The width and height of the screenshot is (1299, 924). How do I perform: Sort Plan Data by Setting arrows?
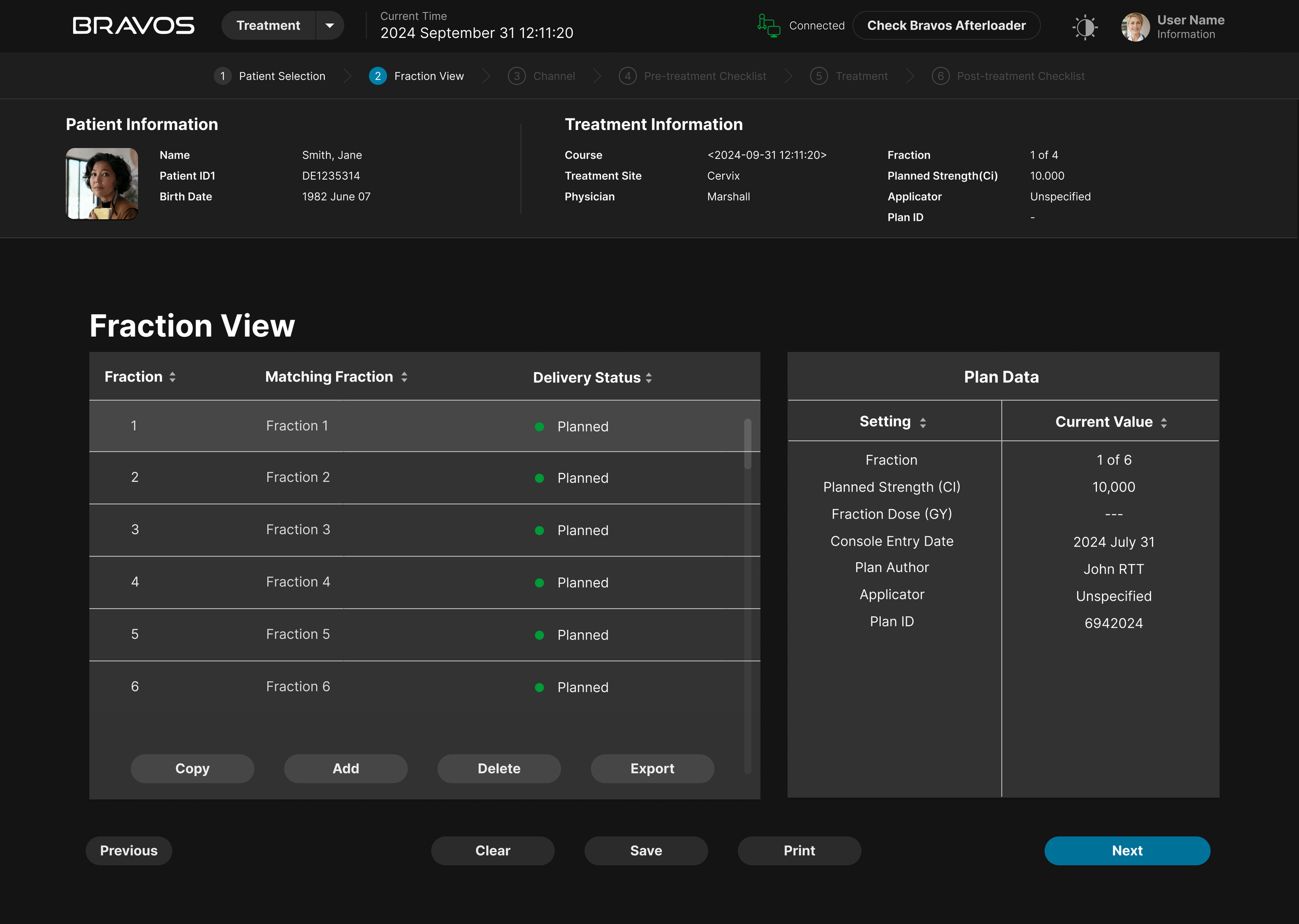coord(923,422)
